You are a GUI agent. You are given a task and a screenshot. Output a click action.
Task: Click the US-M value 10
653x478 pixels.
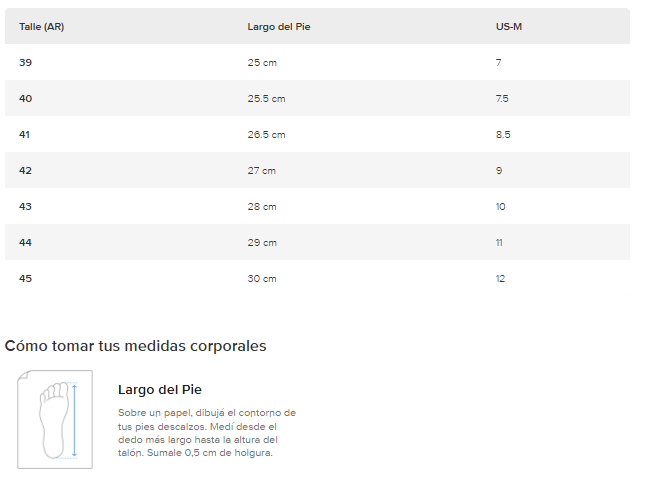pyautogui.click(x=500, y=206)
